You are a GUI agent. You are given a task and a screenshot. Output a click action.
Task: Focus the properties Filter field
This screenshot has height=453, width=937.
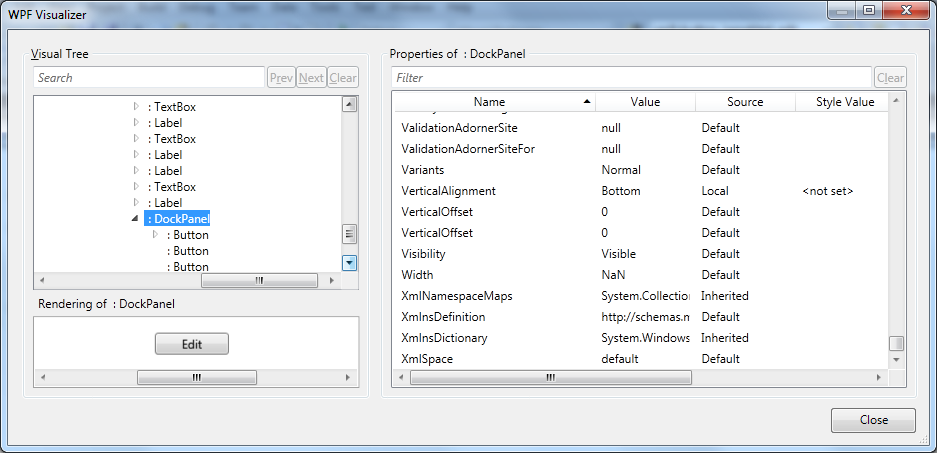coord(632,78)
